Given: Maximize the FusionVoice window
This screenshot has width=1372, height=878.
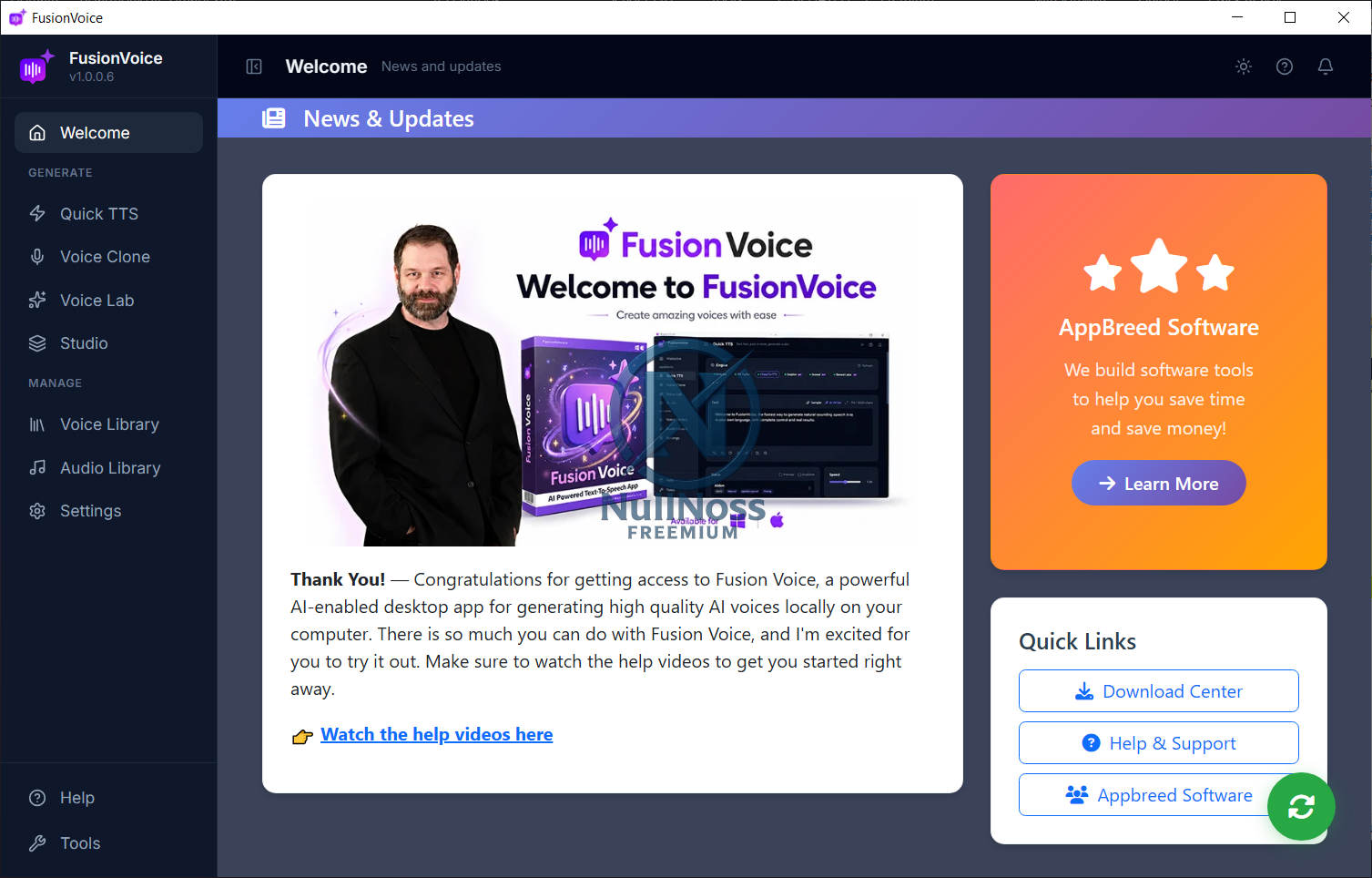Looking at the screenshot, I should click(1290, 17).
